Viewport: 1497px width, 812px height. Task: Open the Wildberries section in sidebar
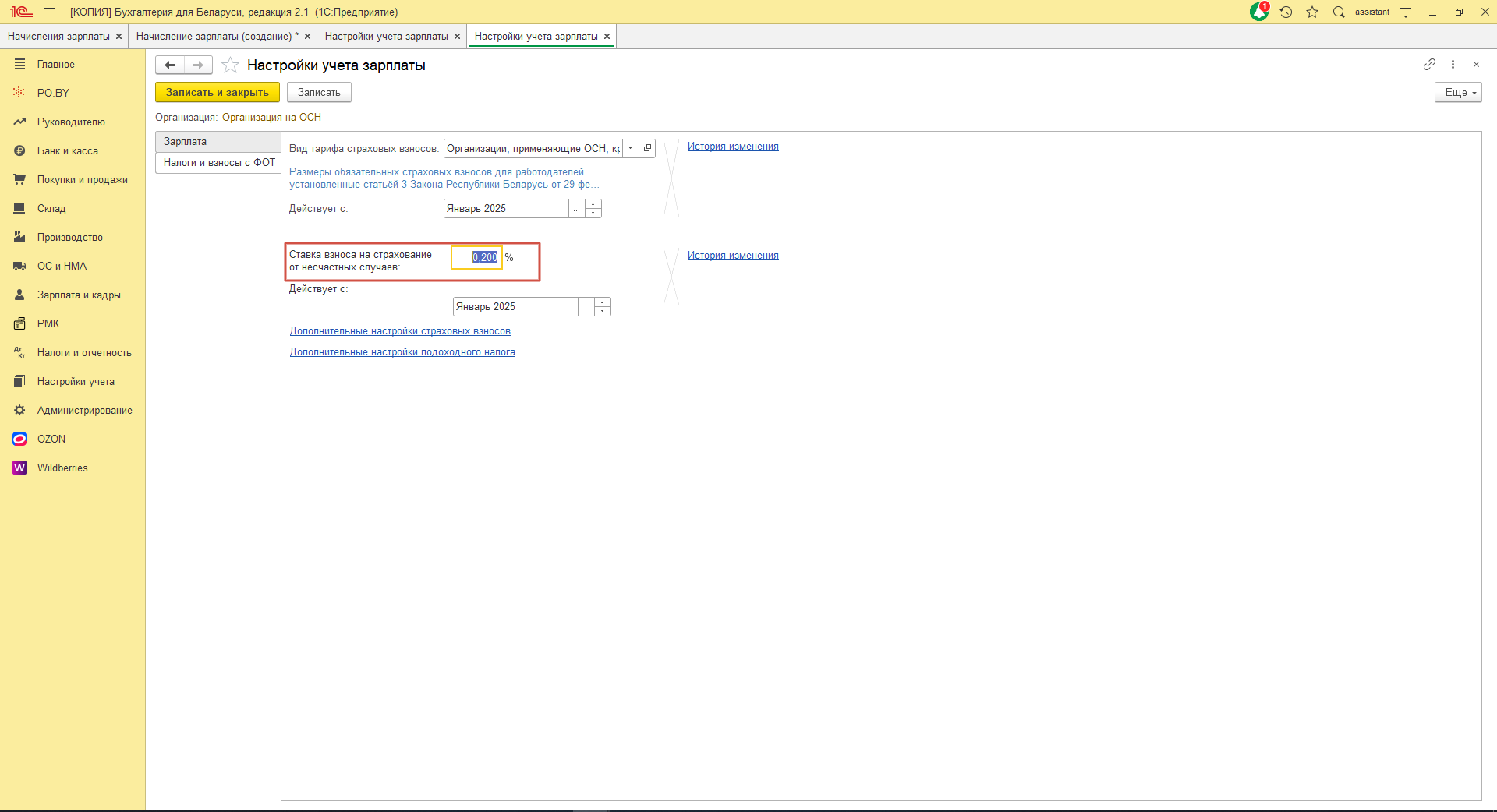coord(62,468)
